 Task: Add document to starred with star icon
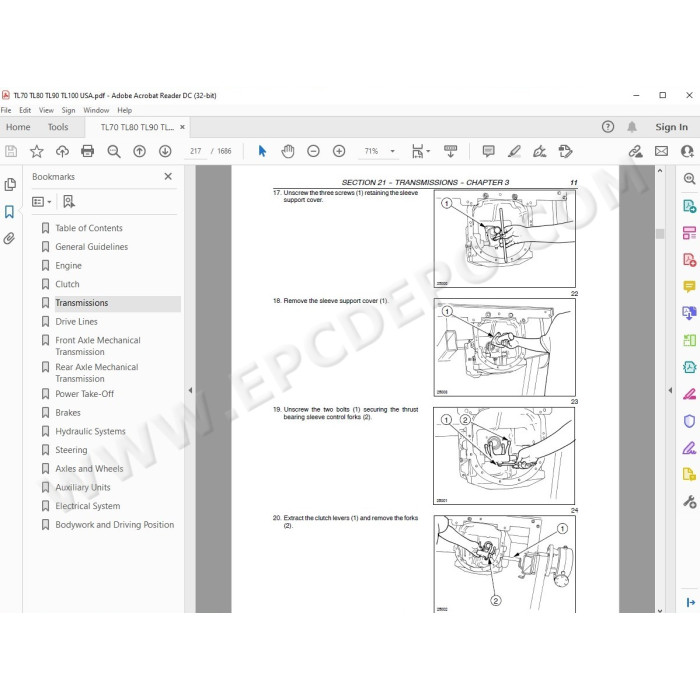pyautogui.click(x=37, y=151)
